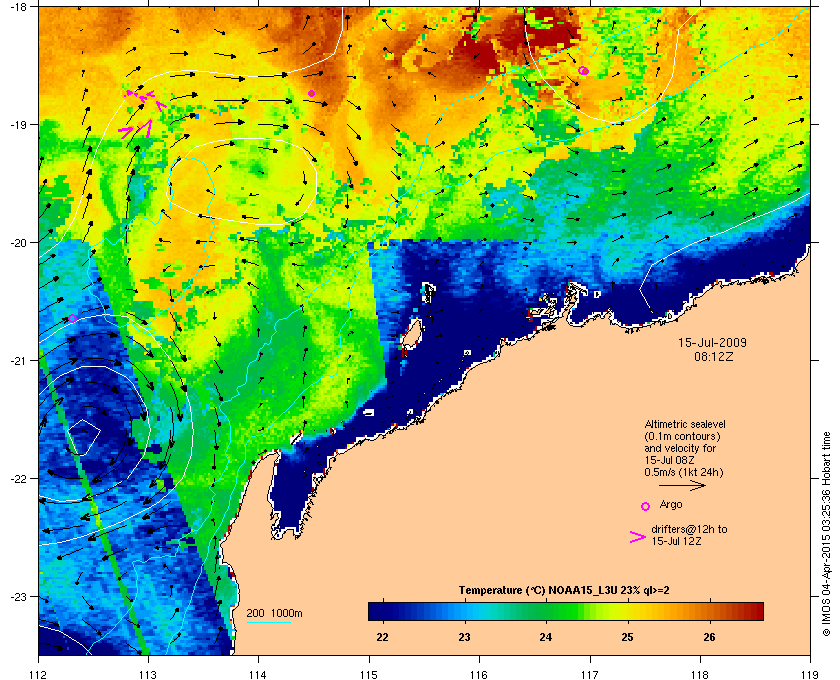
Task: Click the longitude axis label 117
Action: click(590, 674)
